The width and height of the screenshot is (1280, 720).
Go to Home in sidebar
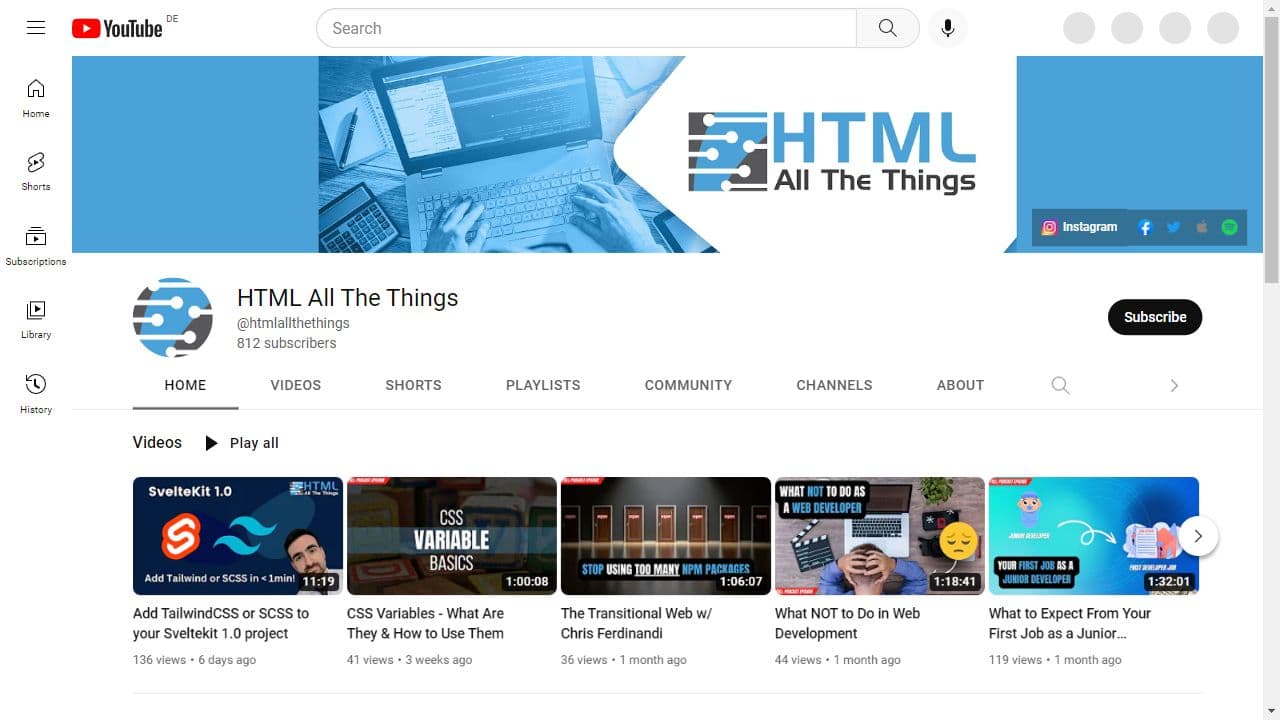pos(36,98)
